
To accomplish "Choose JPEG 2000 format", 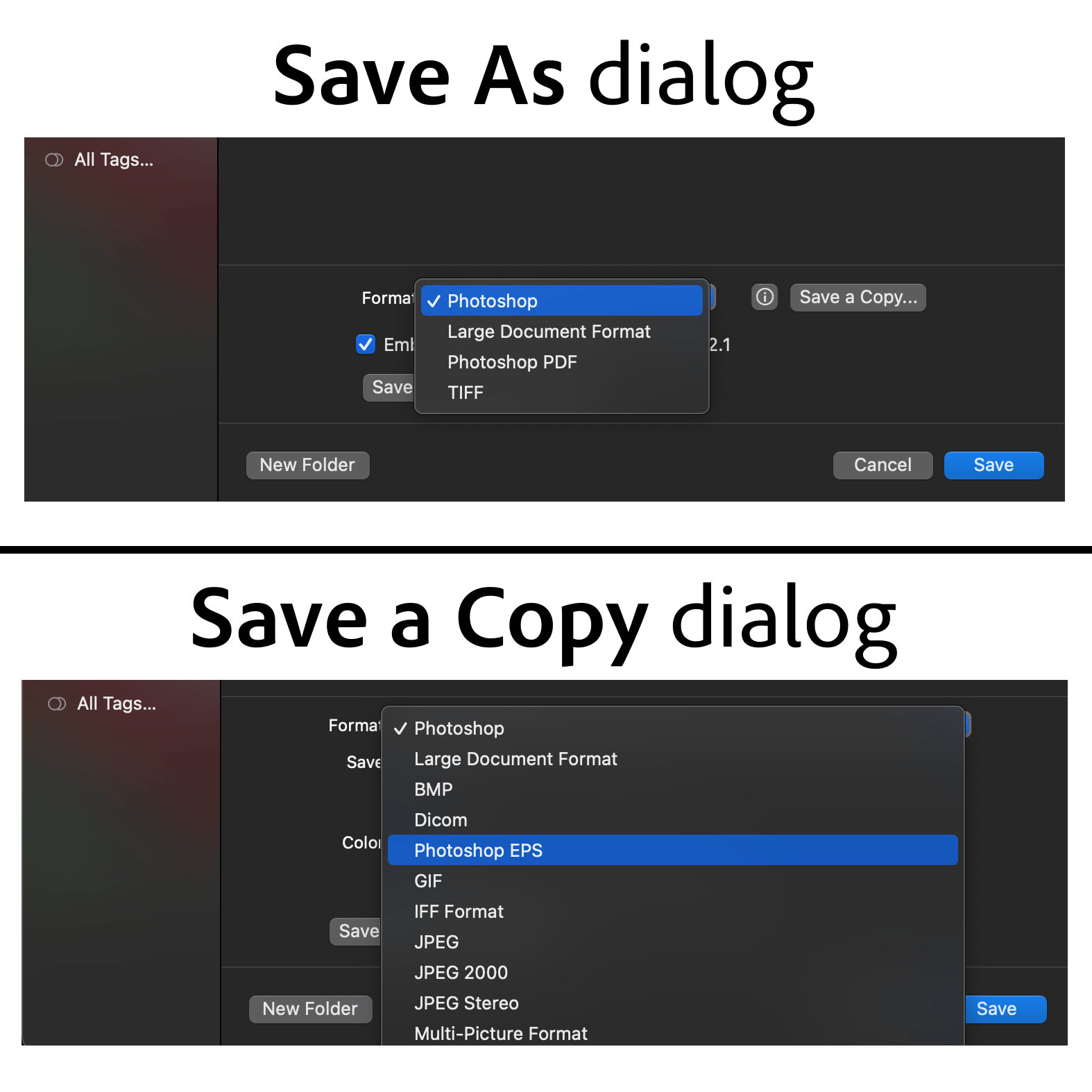I will (673, 973).
